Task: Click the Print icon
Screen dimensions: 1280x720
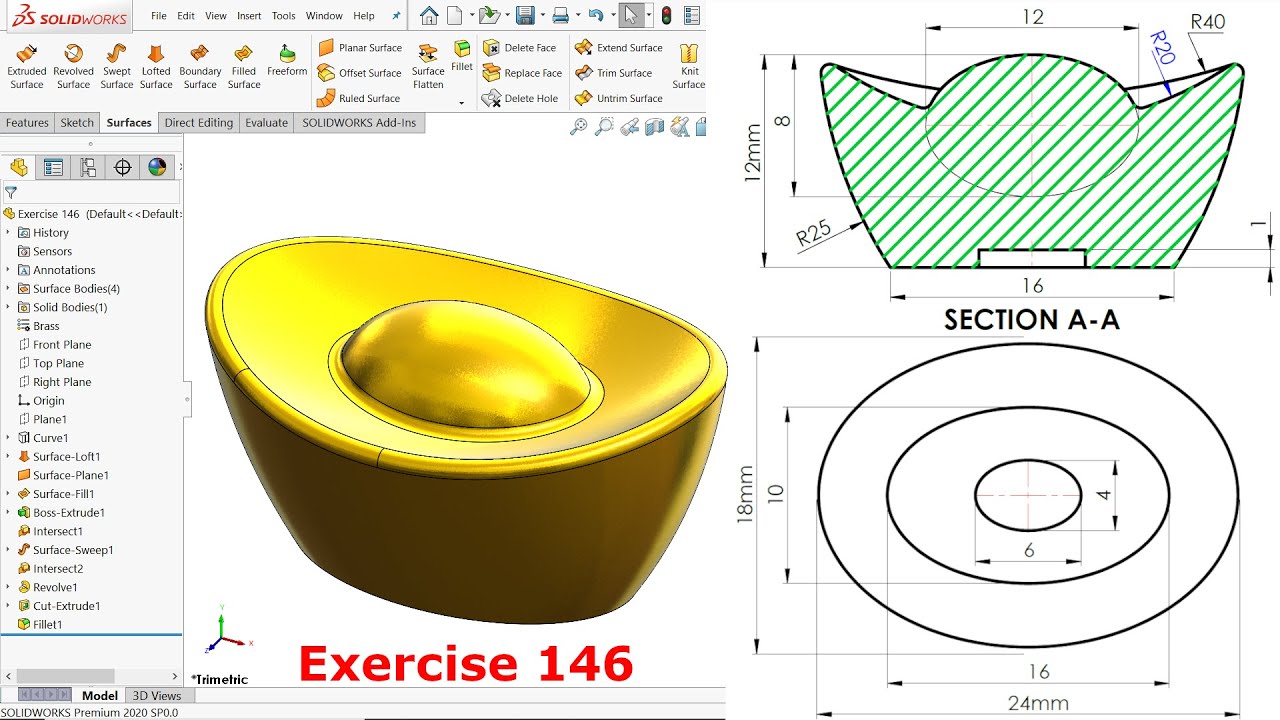Action: point(561,16)
